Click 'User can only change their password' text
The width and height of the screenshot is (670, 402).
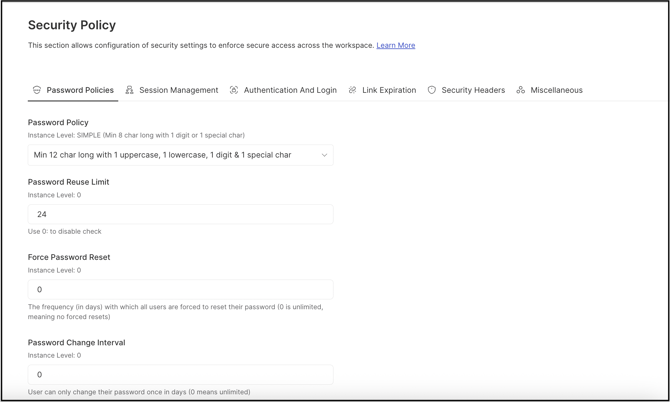pos(139,392)
